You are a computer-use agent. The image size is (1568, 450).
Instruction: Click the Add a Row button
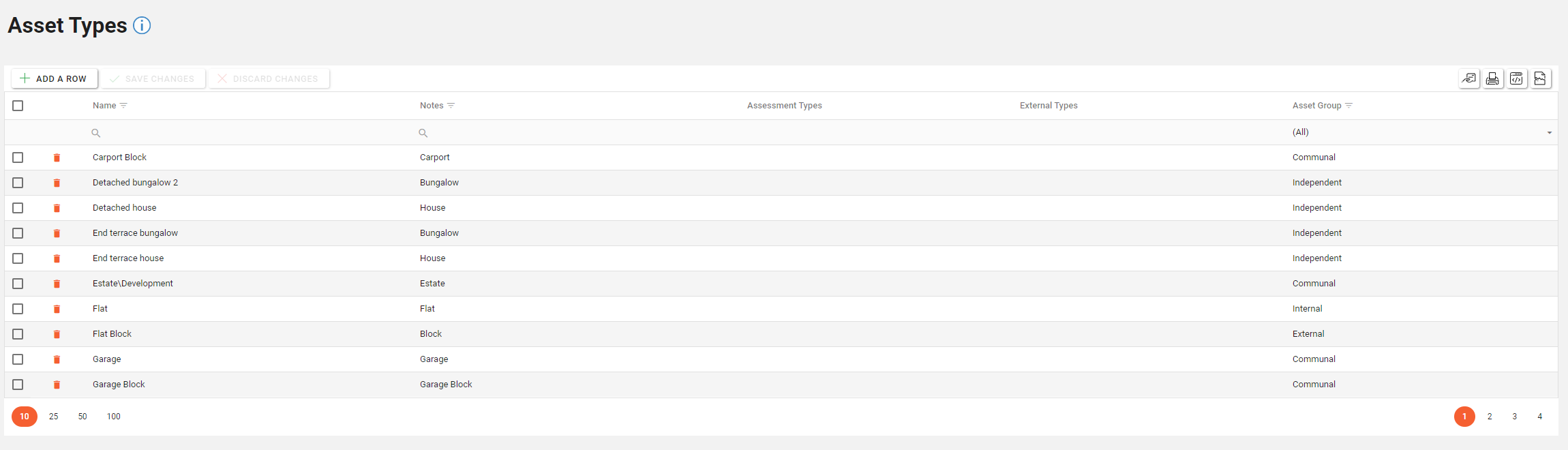(x=55, y=79)
